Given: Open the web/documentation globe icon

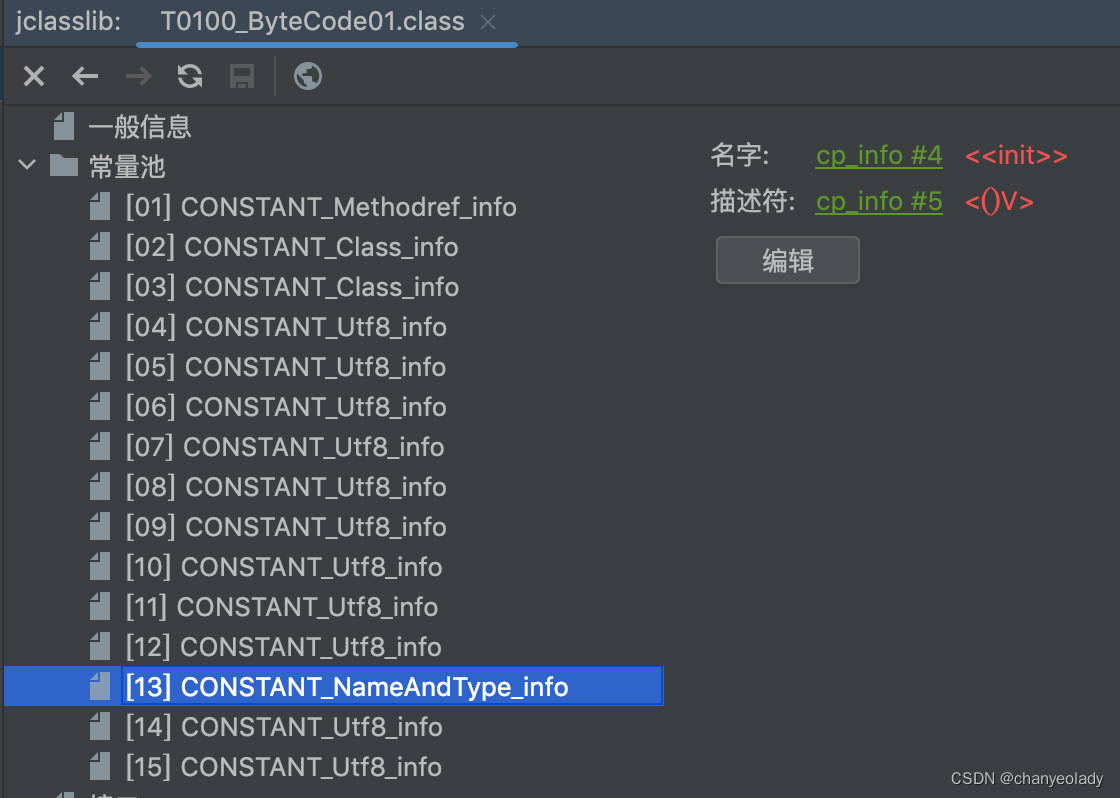Looking at the screenshot, I should pyautogui.click(x=307, y=76).
